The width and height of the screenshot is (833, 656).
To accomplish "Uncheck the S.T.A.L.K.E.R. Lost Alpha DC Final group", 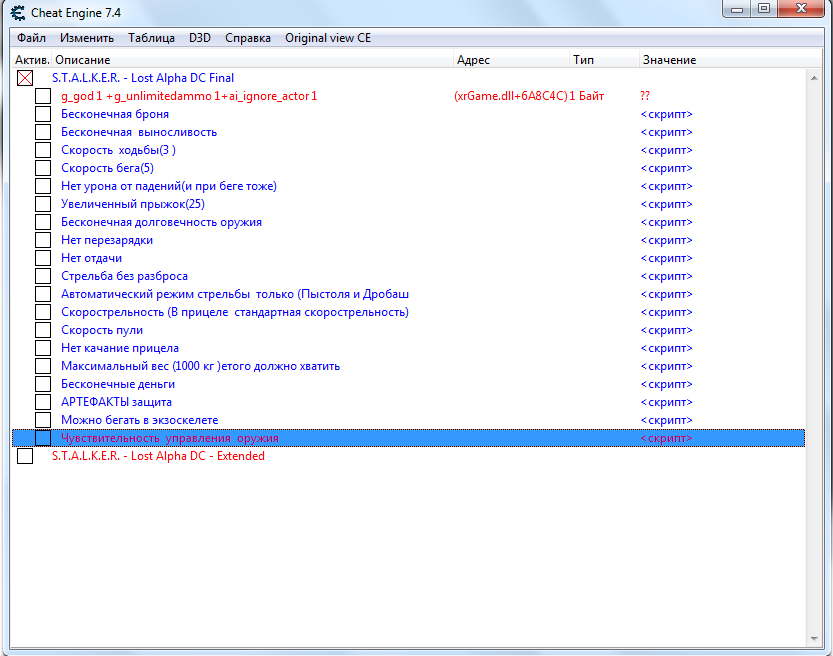I will [x=25, y=78].
